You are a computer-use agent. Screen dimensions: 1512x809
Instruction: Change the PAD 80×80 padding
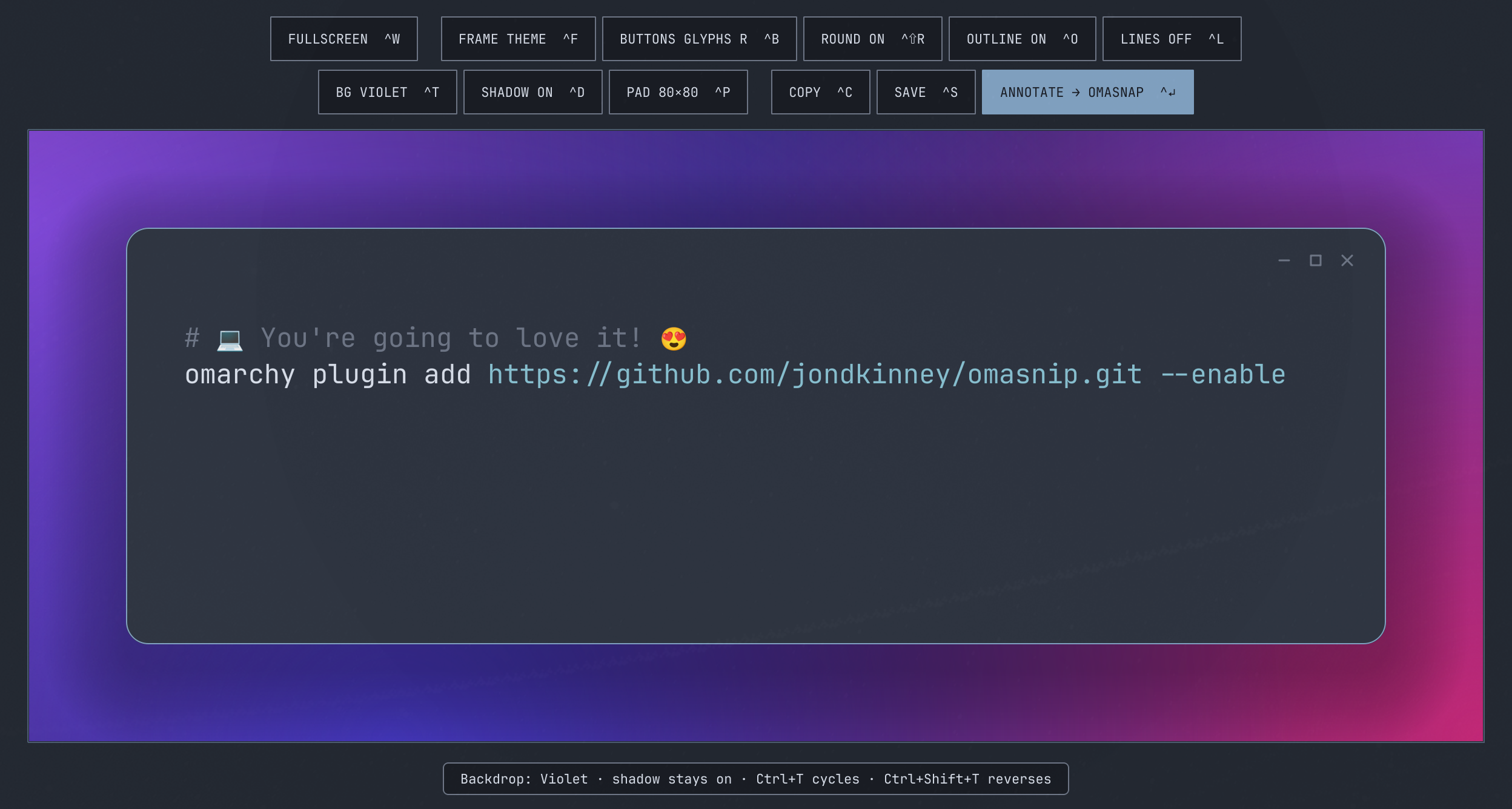[x=678, y=92]
